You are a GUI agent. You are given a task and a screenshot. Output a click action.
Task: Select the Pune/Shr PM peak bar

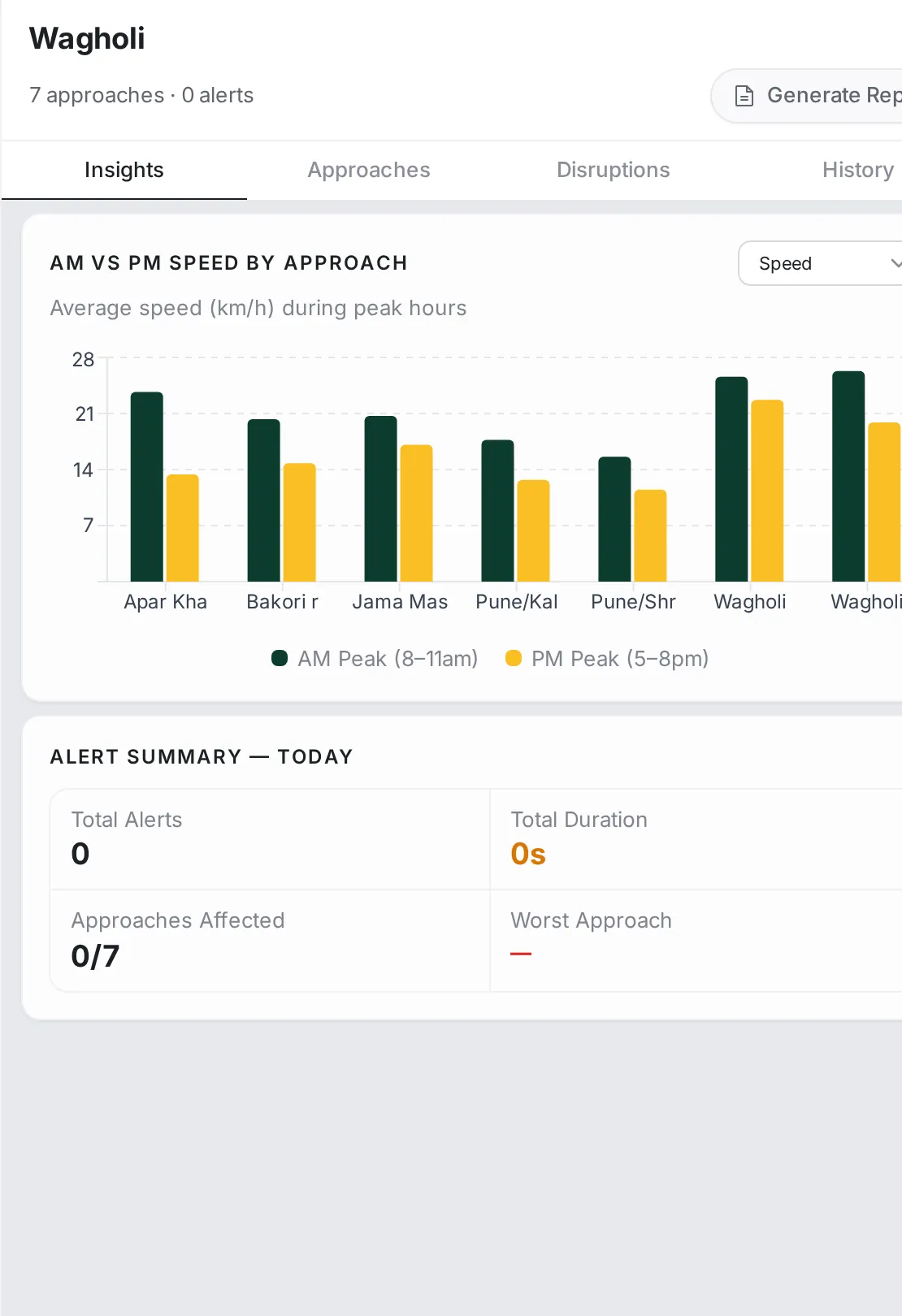click(x=651, y=535)
